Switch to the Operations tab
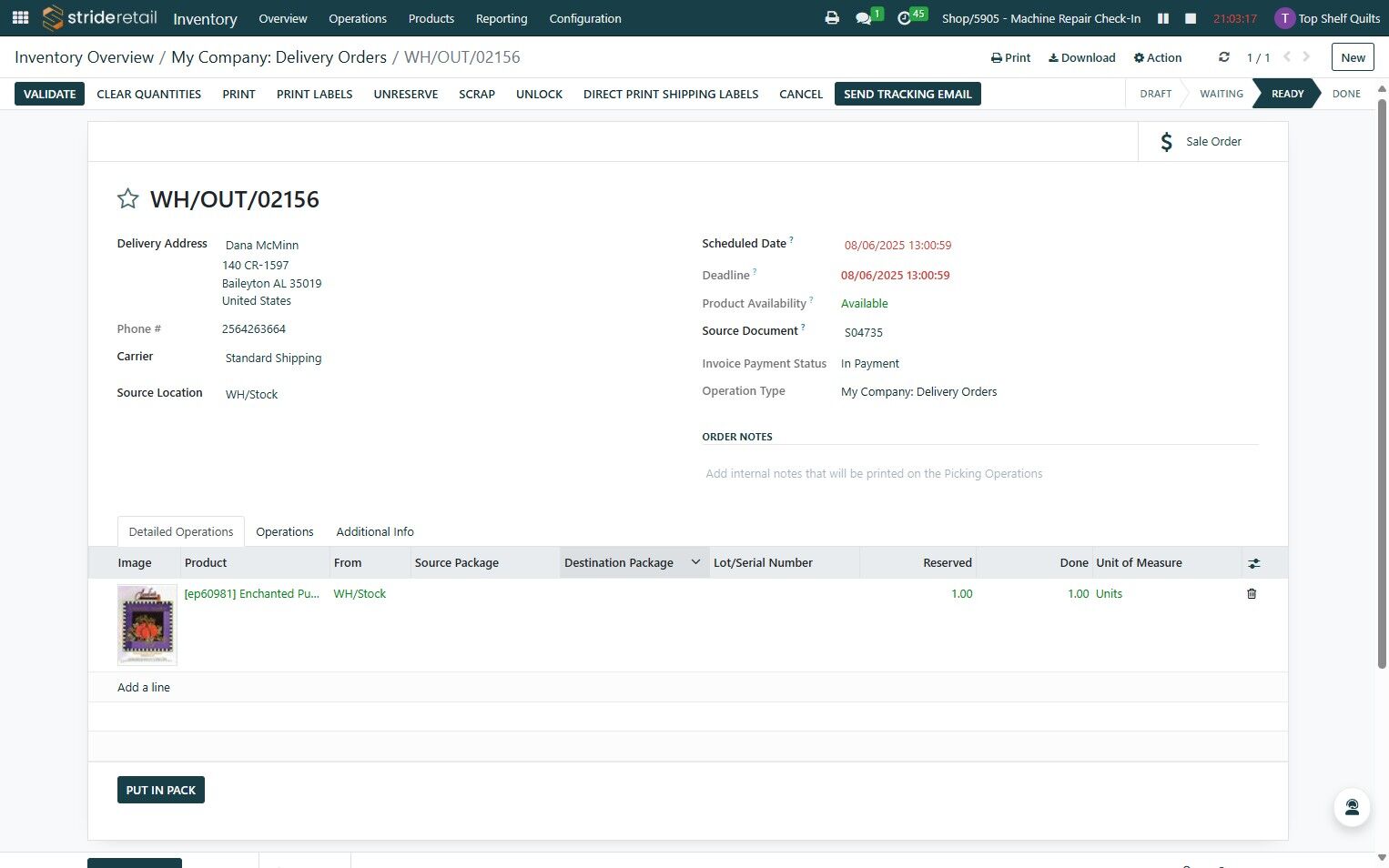 (x=285, y=531)
